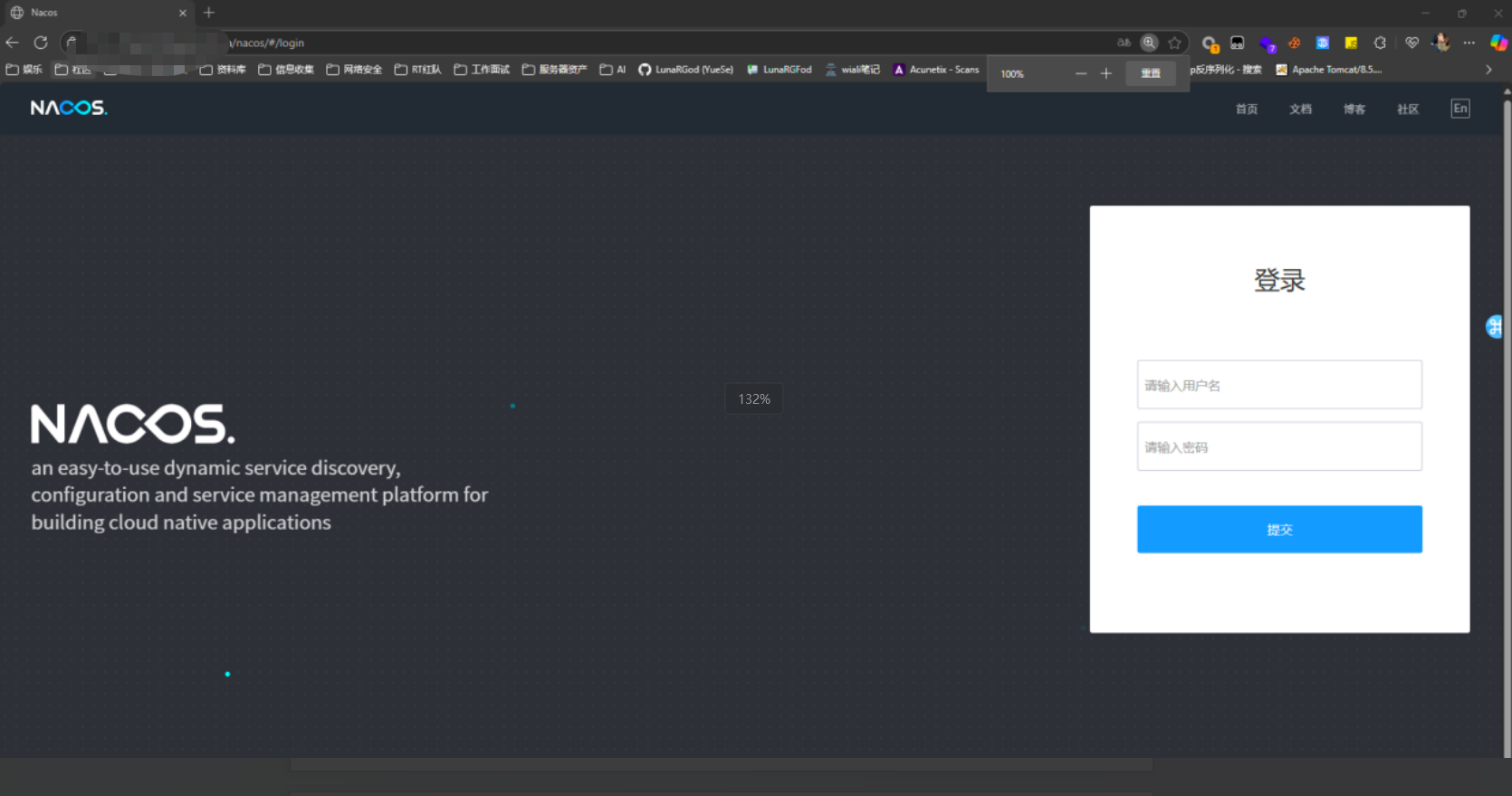Reload the Nacos login page

(x=41, y=43)
